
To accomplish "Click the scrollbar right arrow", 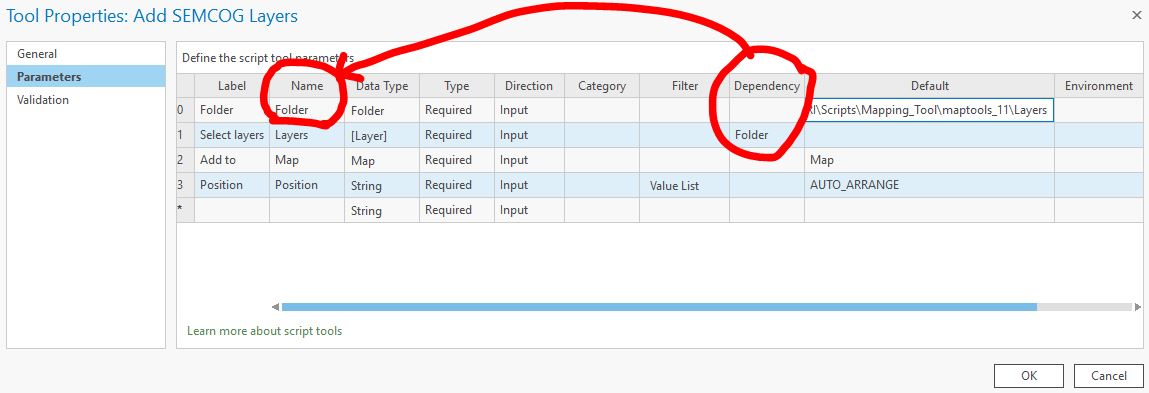I will coord(1137,306).
